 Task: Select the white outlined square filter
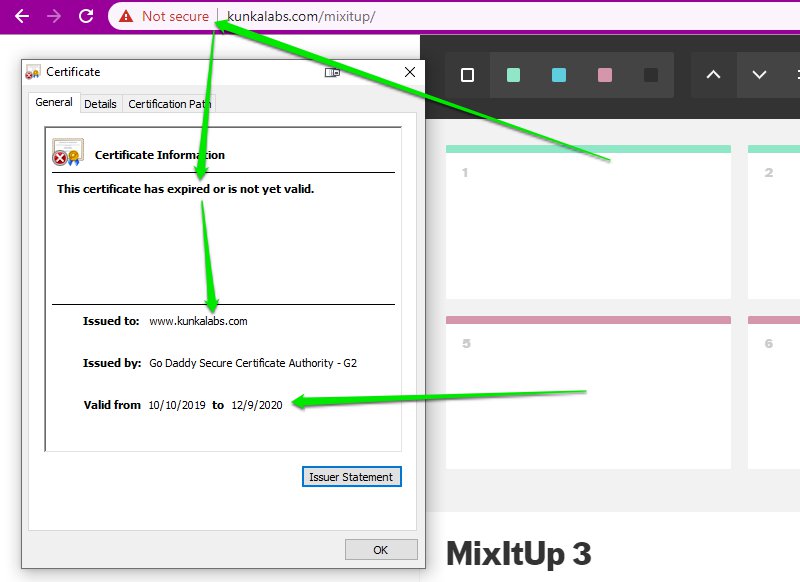pos(467,75)
